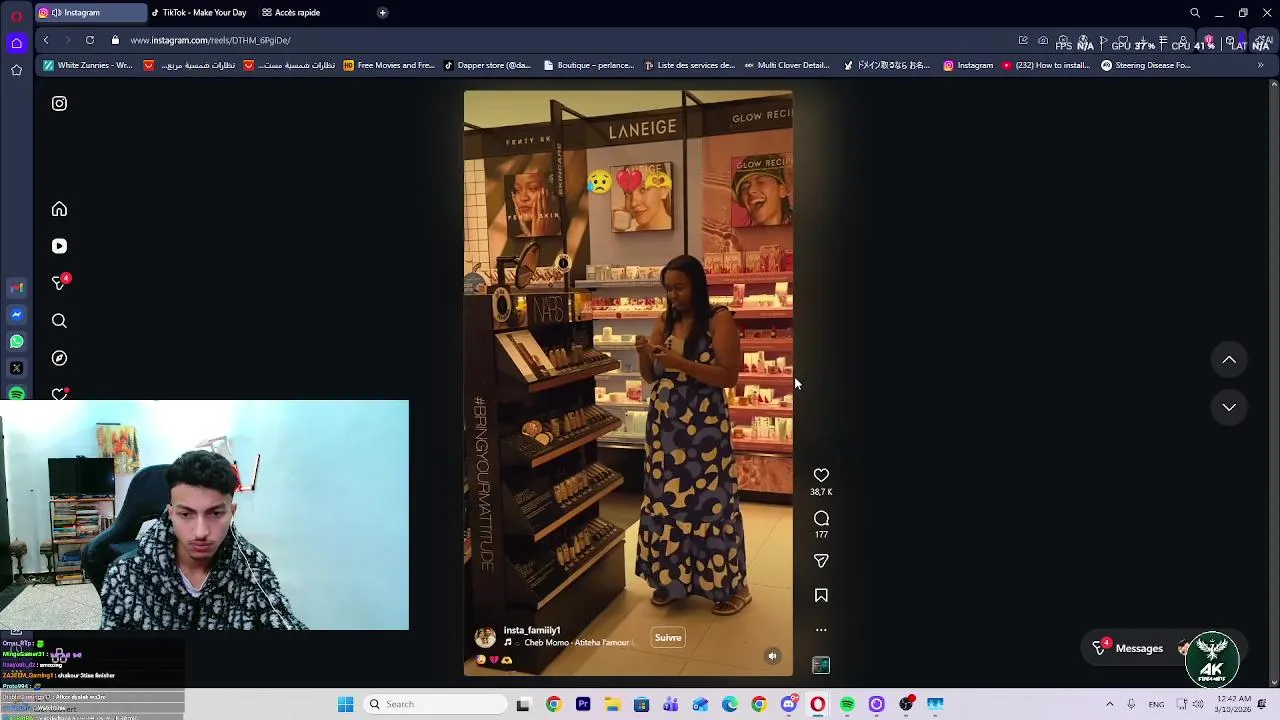
Task: Switch to TikTok - Make Your Day tab
Action: pos(199,13)
